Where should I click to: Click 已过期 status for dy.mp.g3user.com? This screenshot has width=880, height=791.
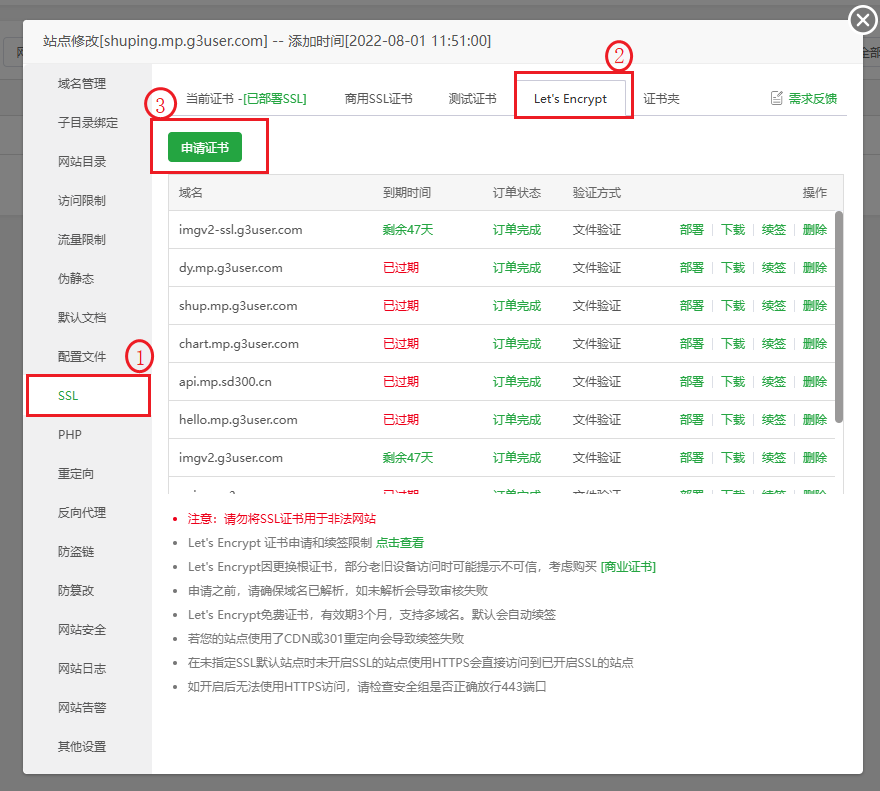401,268
